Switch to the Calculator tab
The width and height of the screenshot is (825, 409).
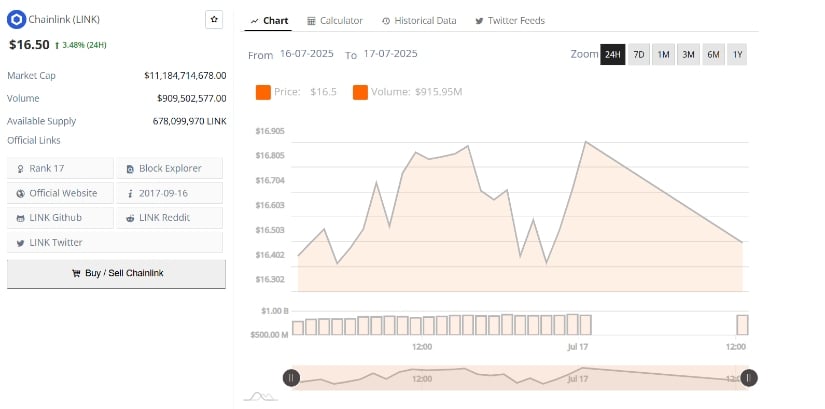335,21
